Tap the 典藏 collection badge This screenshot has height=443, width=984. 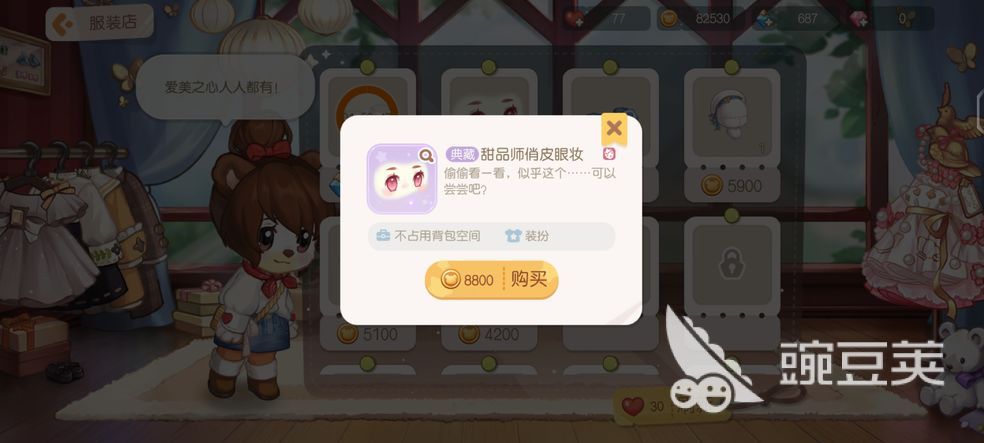(462, 154)
